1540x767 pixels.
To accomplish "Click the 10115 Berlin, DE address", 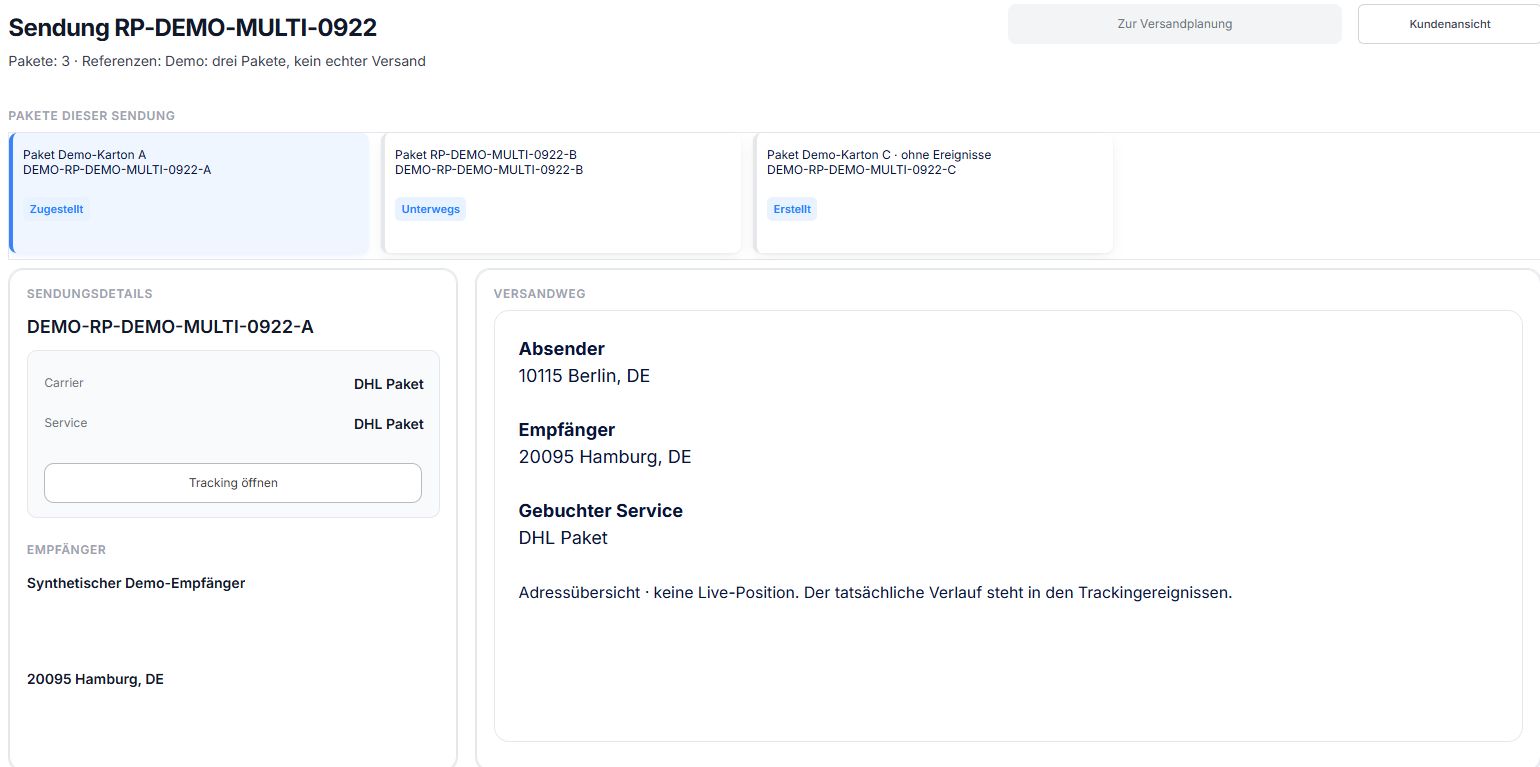I will (584, 376).
